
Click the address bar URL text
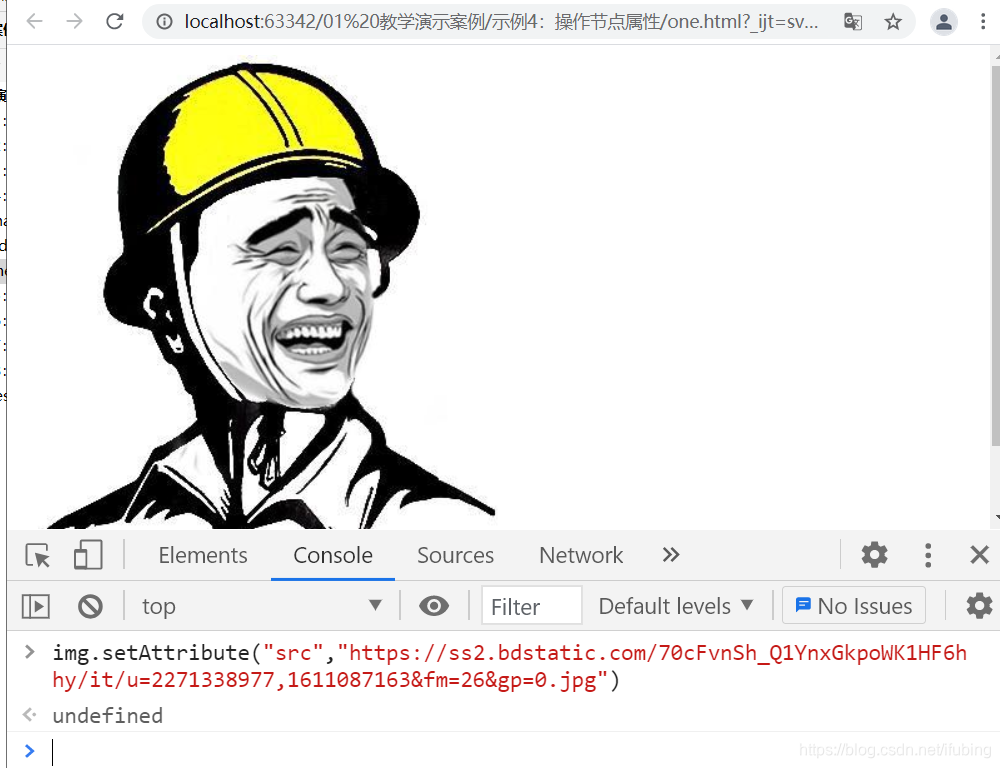pos(501,22)
